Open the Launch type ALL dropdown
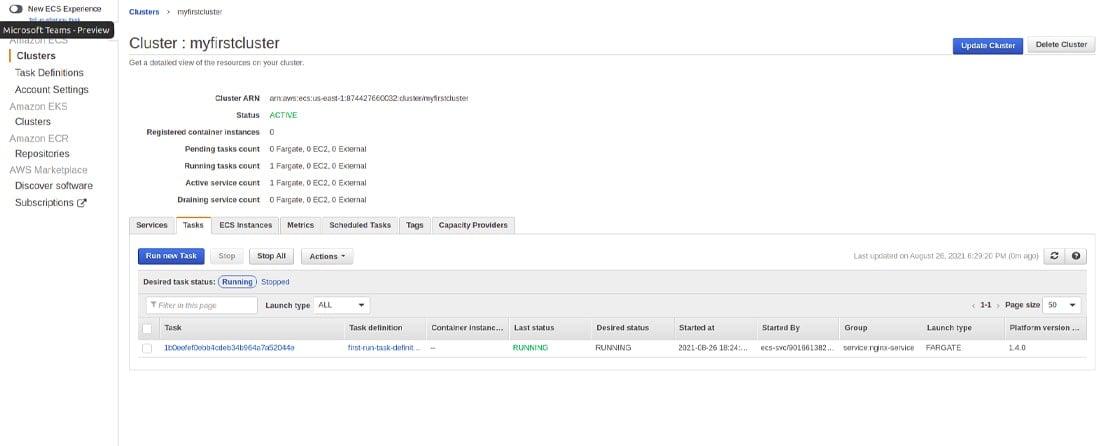Viewport: 1100px width, 446px height. pos(342,305)
